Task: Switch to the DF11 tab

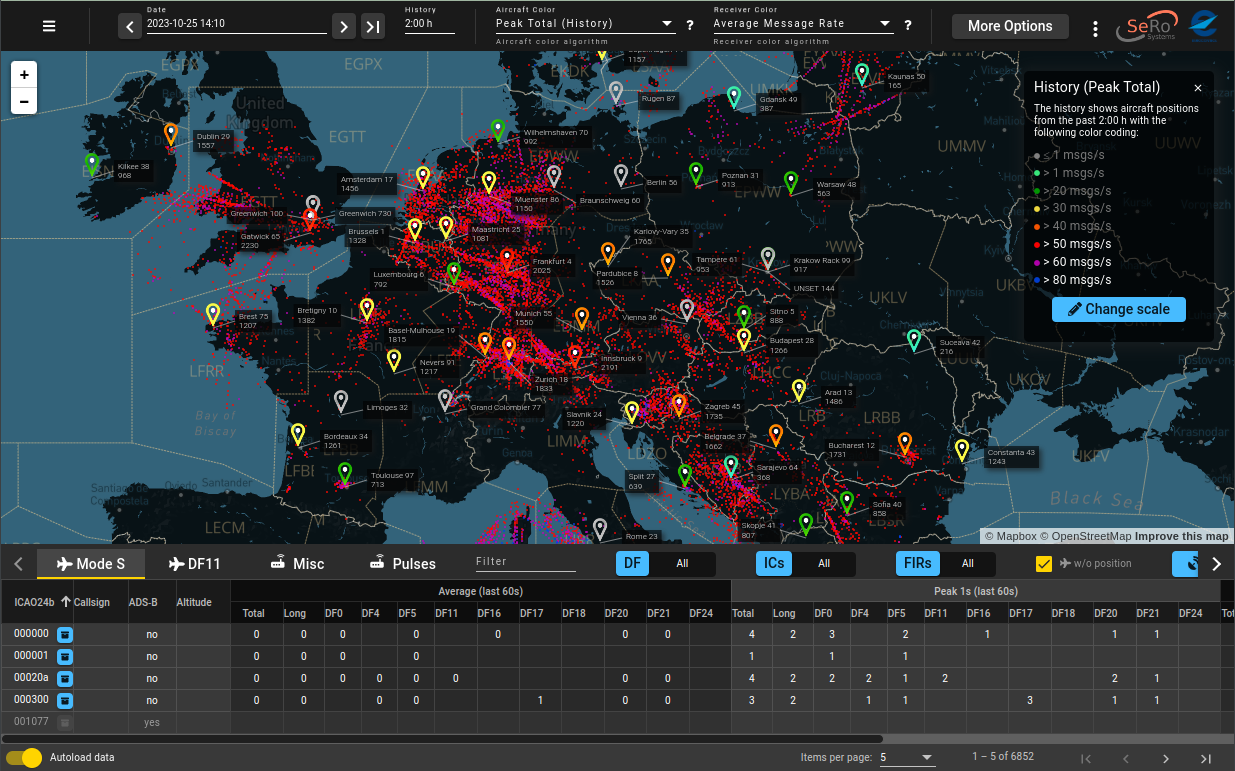Action: click(194, 564)
